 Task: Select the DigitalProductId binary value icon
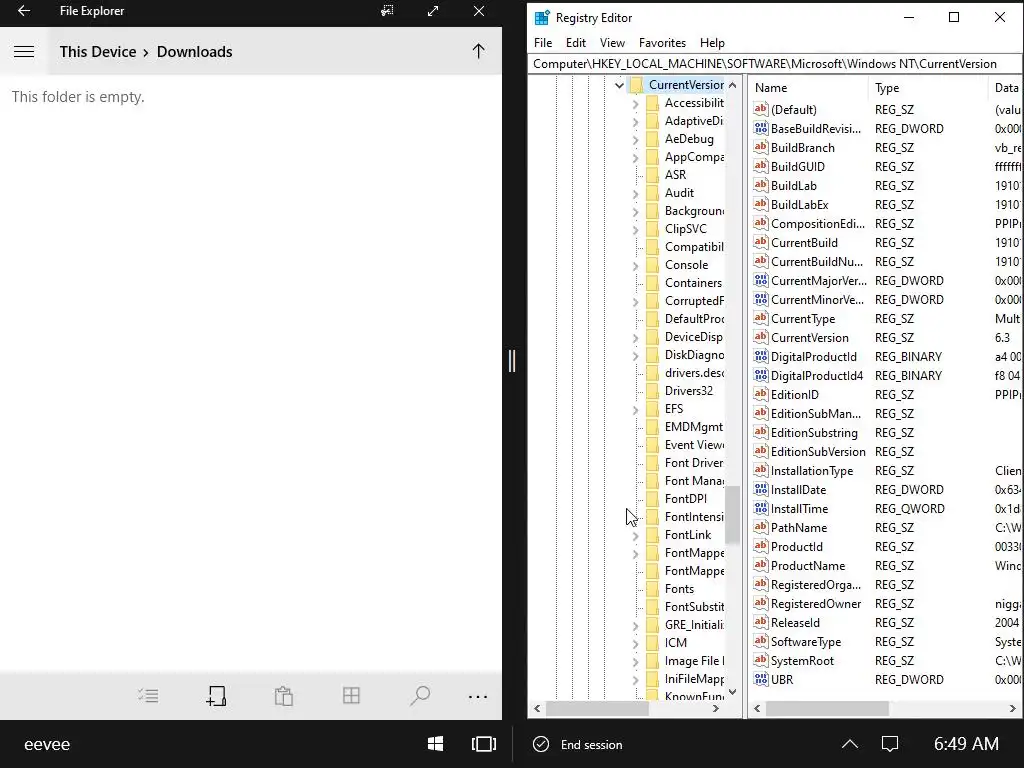pyautogui.click(x=761, y=356)
